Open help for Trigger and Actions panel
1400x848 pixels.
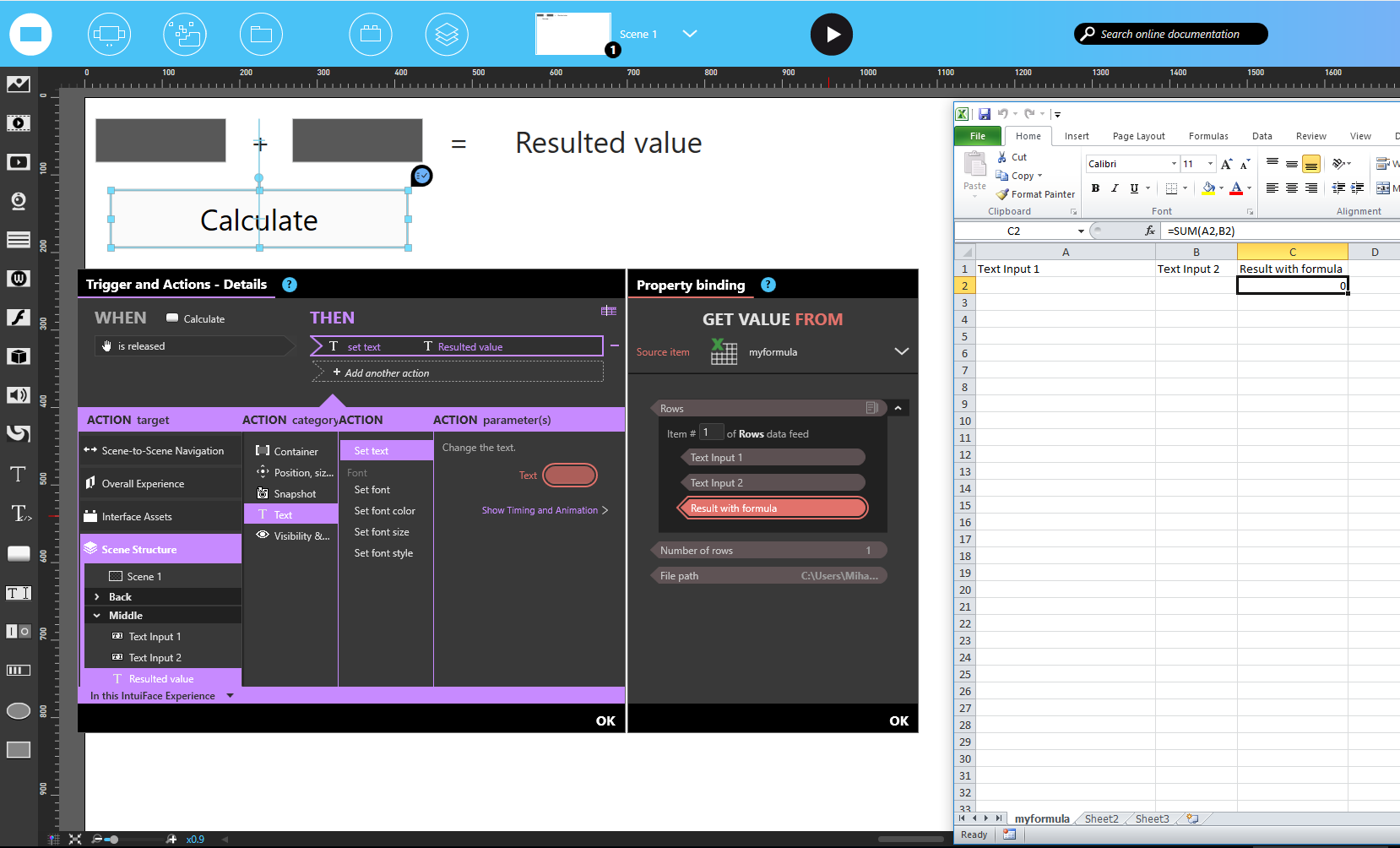point(290,285)
